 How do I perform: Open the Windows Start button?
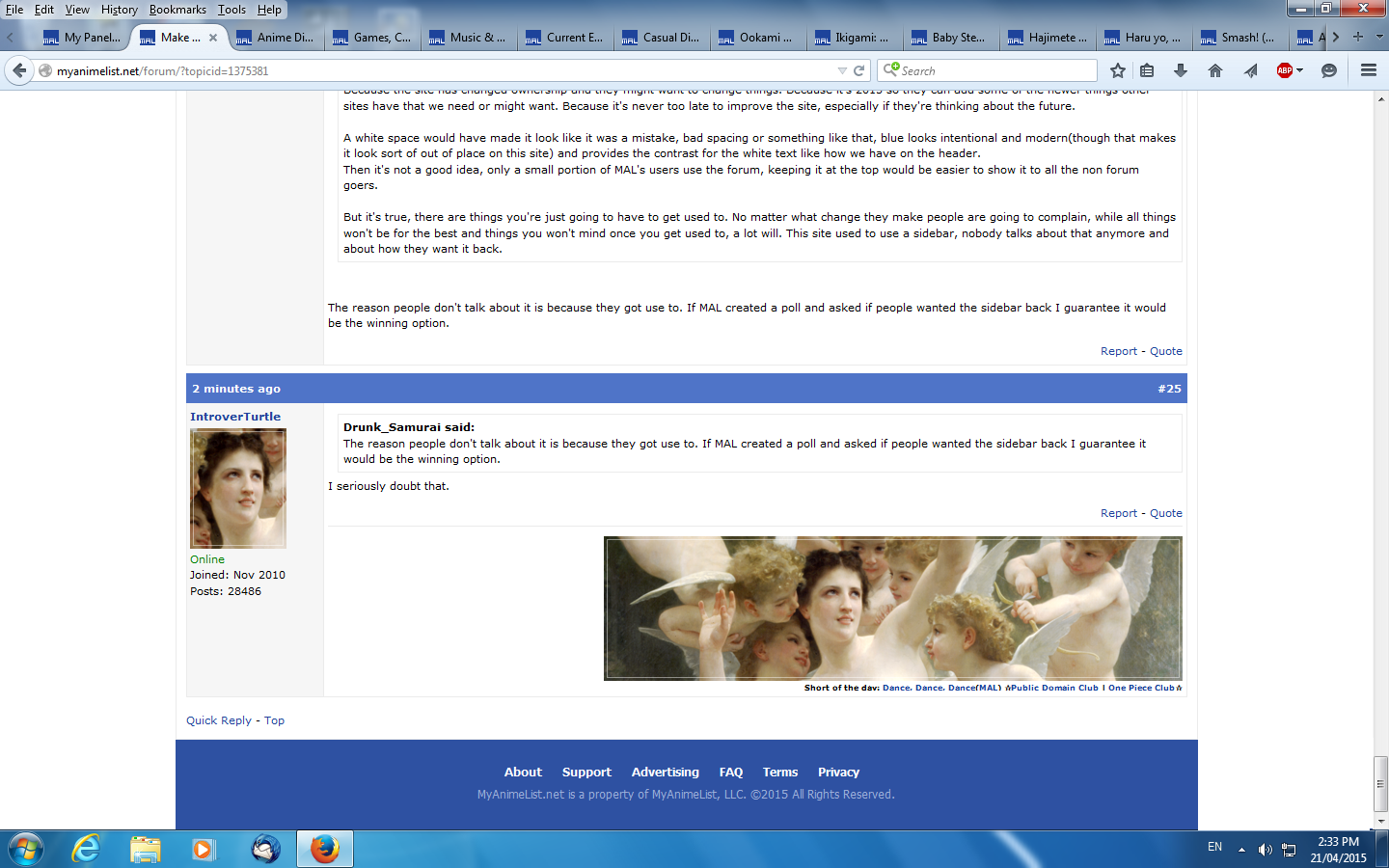[x=25, y=849]
